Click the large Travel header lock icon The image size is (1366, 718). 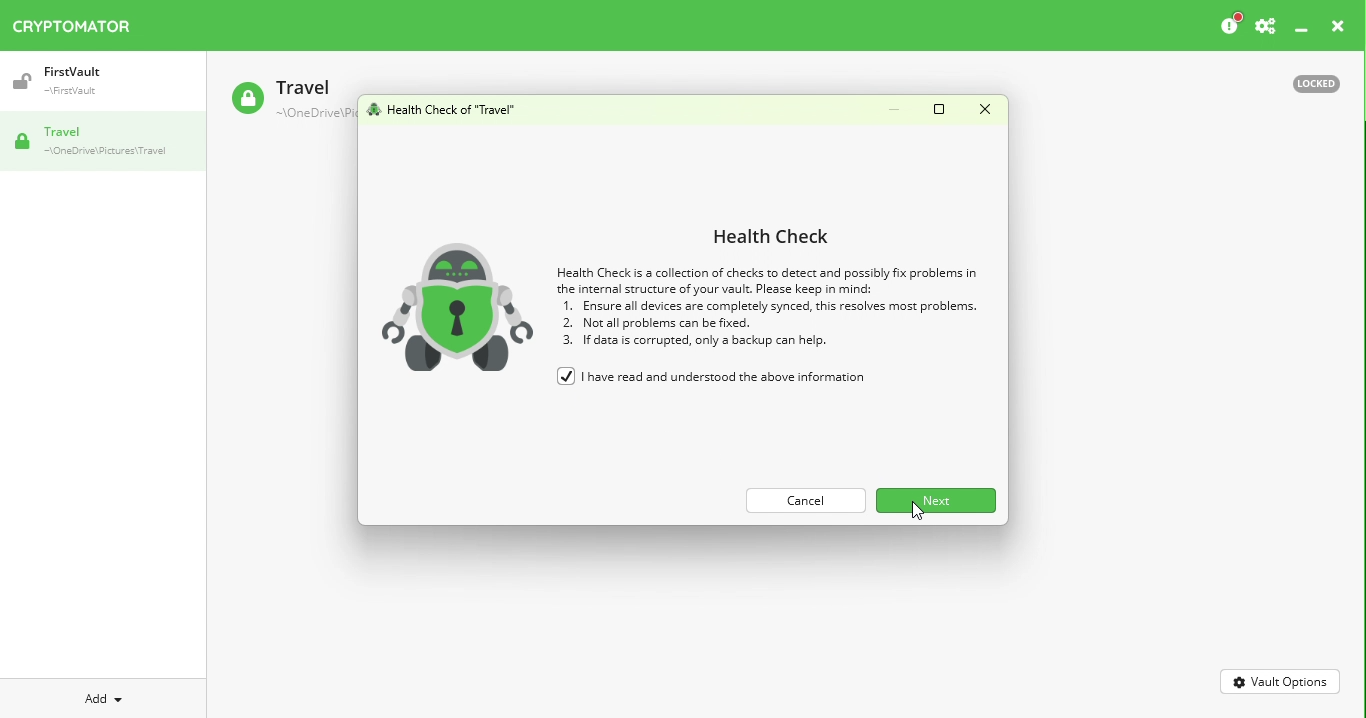point(248,99)
